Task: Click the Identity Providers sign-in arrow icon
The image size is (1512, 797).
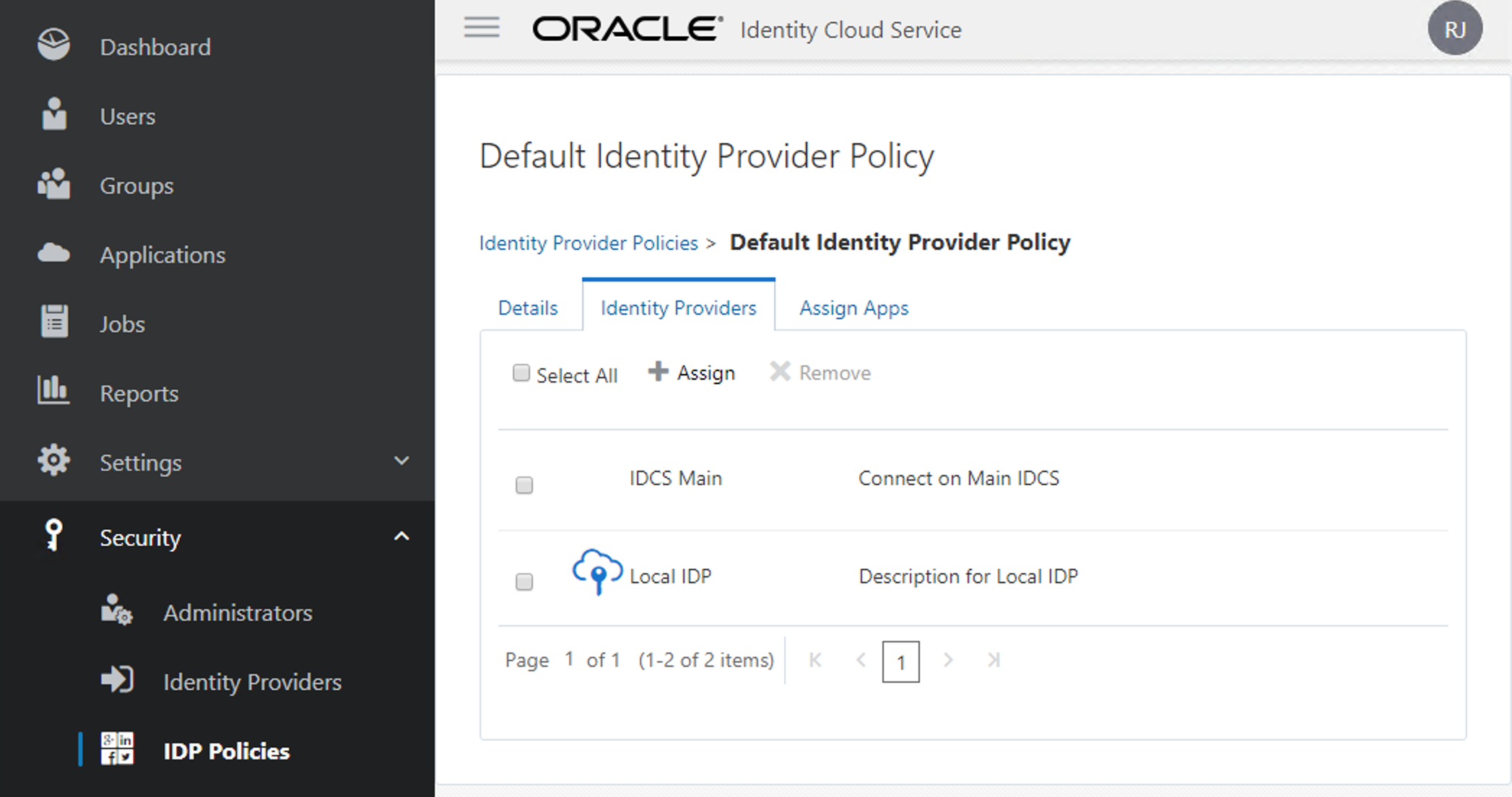Action: click(x=117, y=679)
